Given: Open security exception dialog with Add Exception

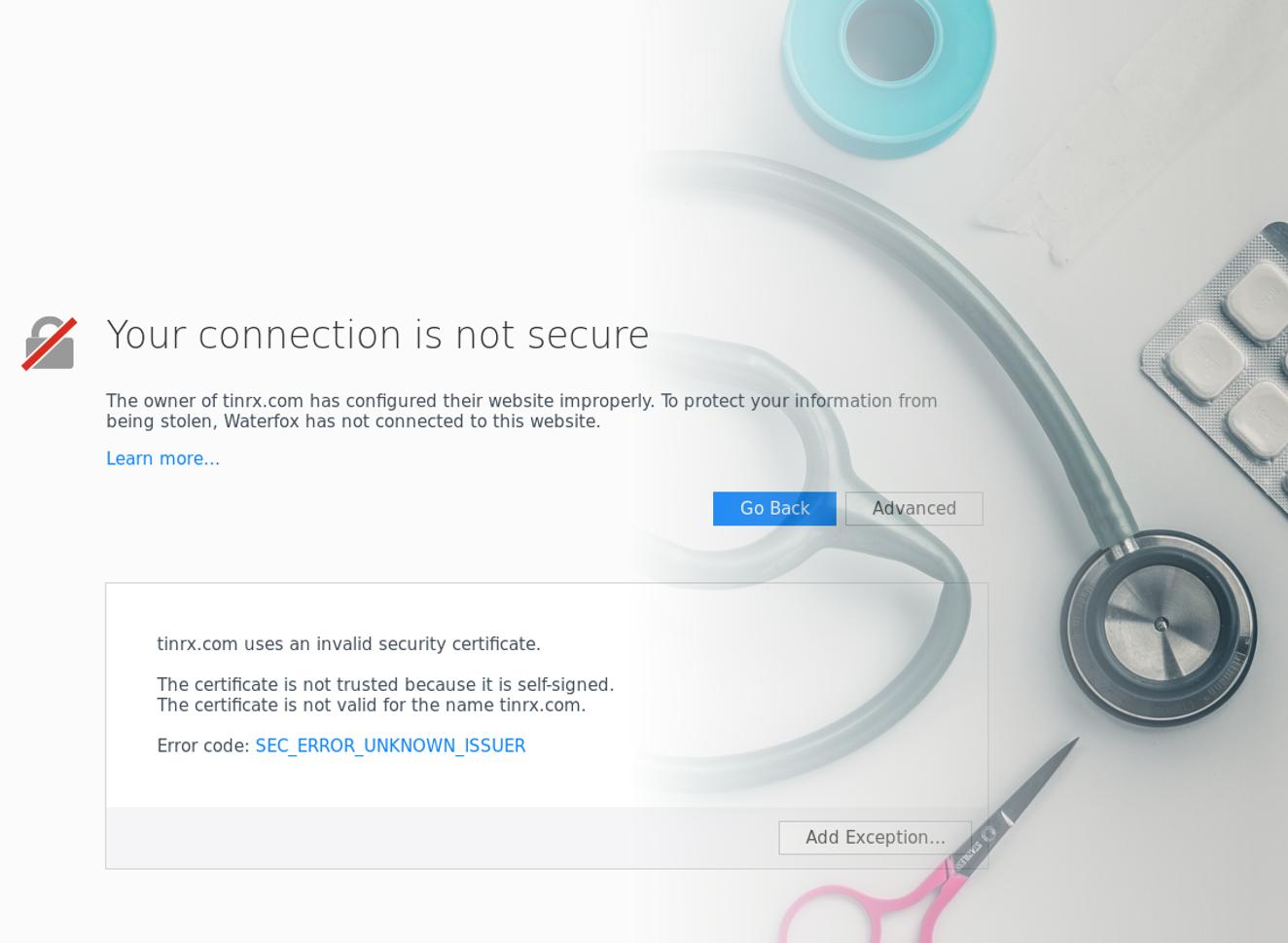Looking at the screenshot, I should point(874,837).
